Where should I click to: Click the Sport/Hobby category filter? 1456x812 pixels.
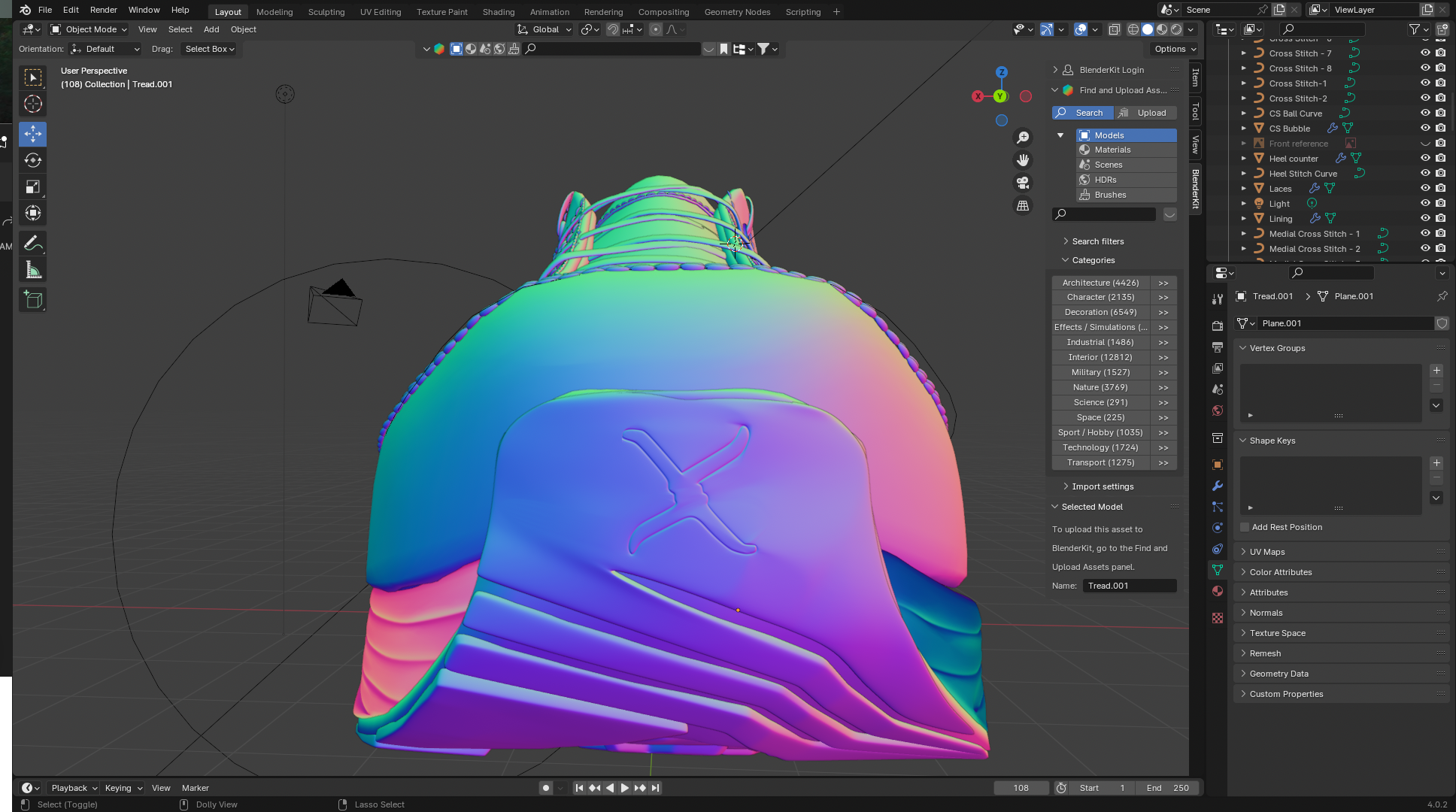1100,432
